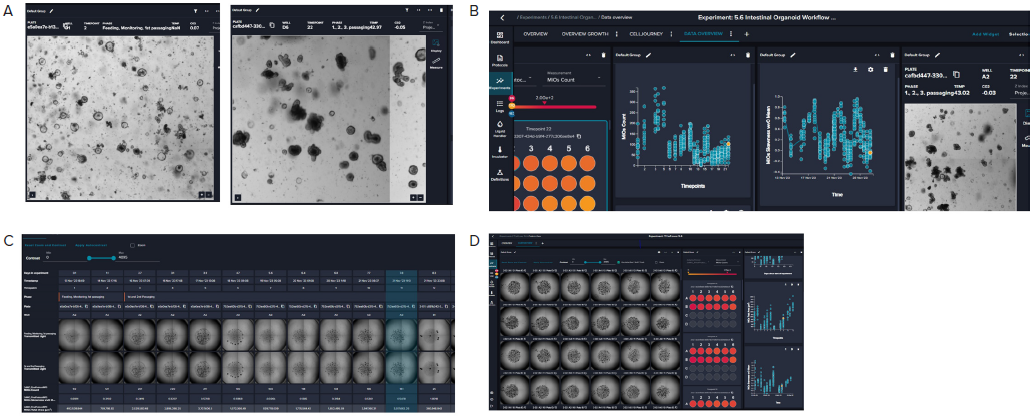The width and height of the screenshot is (1036, 420).
Task: Click the highlighted teal well thumbnail in panel C
Action: click(x=402, y=352)
